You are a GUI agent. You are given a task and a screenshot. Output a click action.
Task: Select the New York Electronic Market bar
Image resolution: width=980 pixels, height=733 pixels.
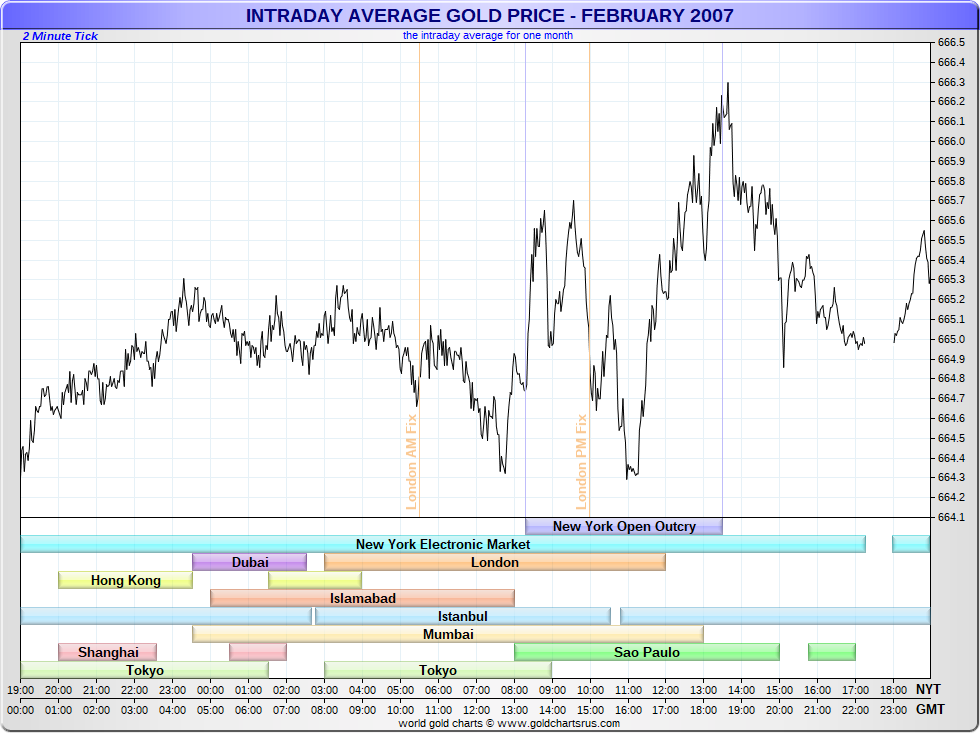442,544
